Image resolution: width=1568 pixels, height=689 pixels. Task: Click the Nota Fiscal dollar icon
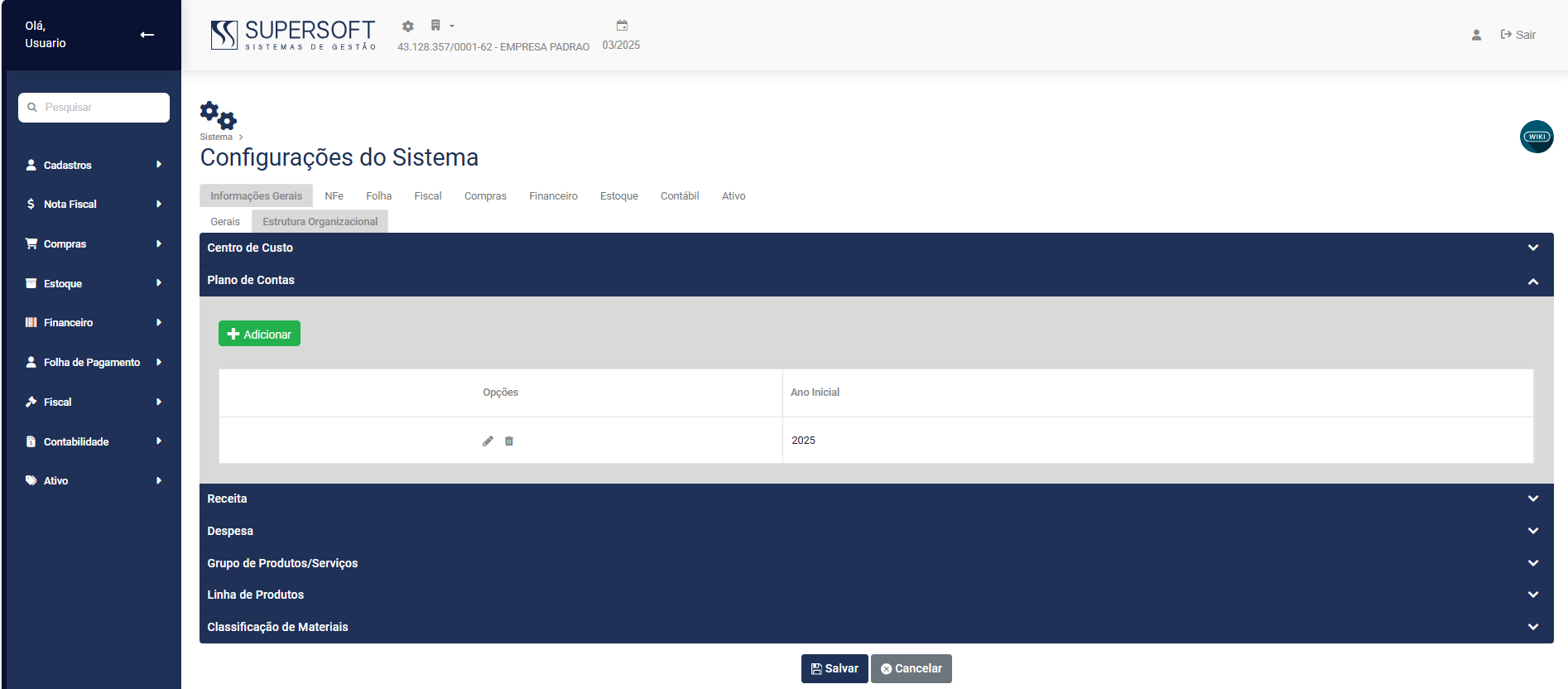[x=31, y=204]
